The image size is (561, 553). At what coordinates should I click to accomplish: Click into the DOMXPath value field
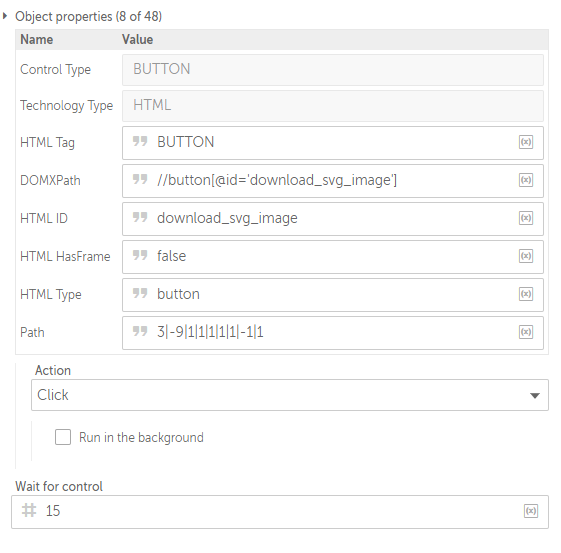click(x=333, y=181)
